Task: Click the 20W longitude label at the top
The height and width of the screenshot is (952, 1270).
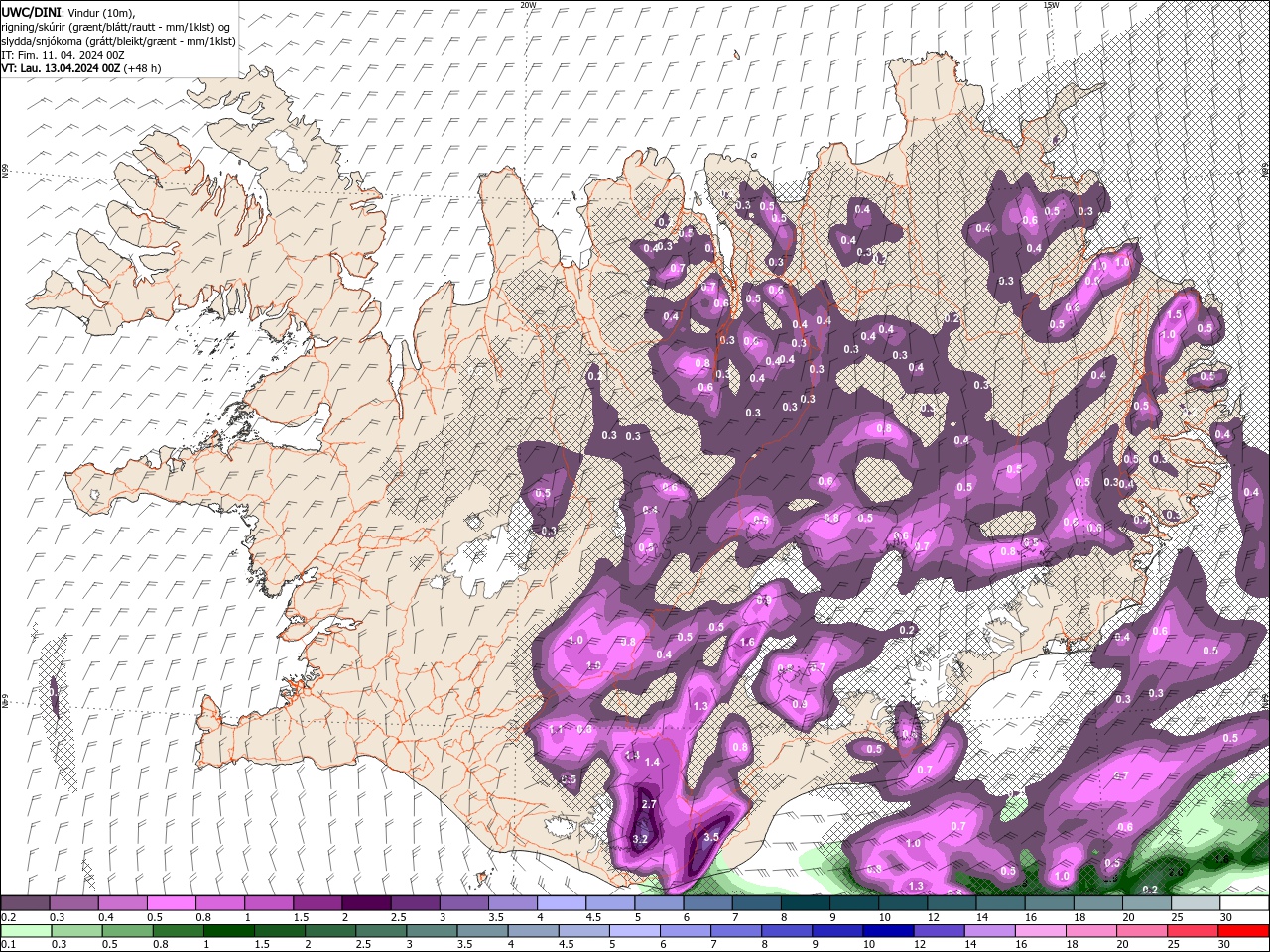Action: point(528,5)
